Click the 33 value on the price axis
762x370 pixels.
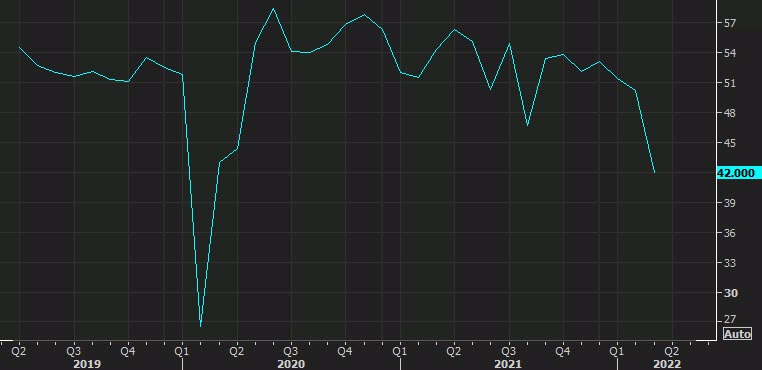click(730, 263)
